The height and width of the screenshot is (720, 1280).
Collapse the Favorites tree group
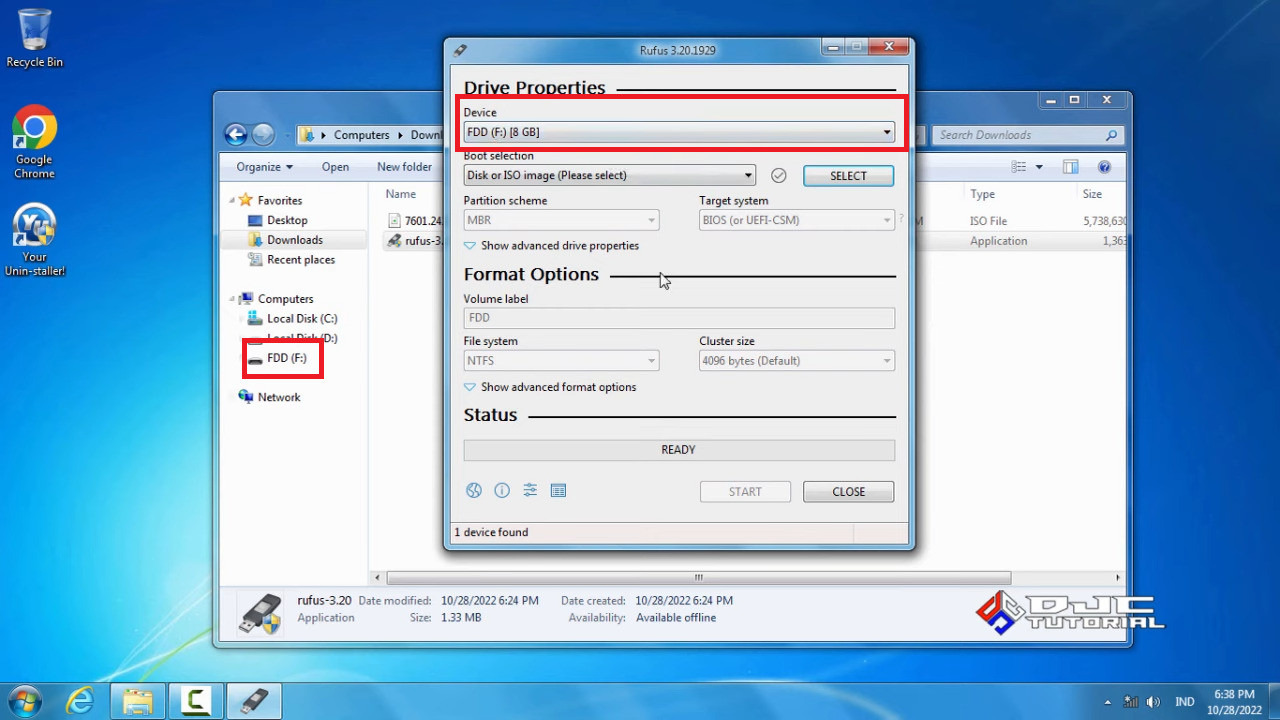pyautogui.click(x=234, y=200)
